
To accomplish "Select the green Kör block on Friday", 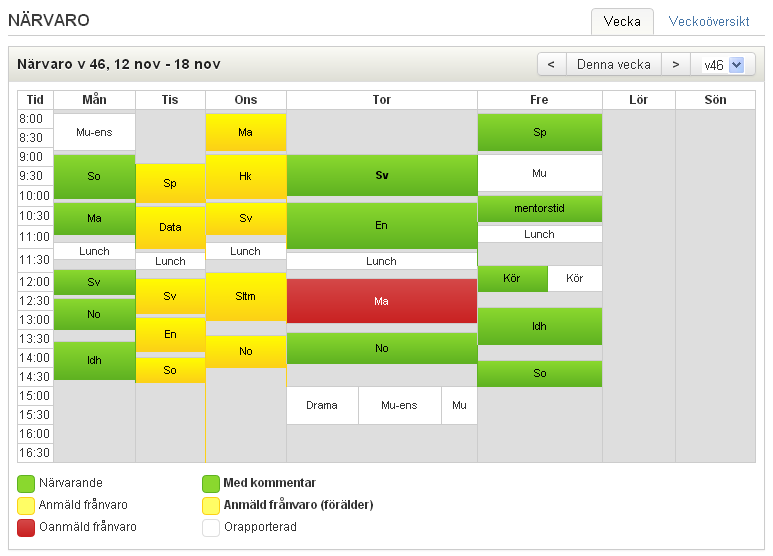I will tap(512, 278).
